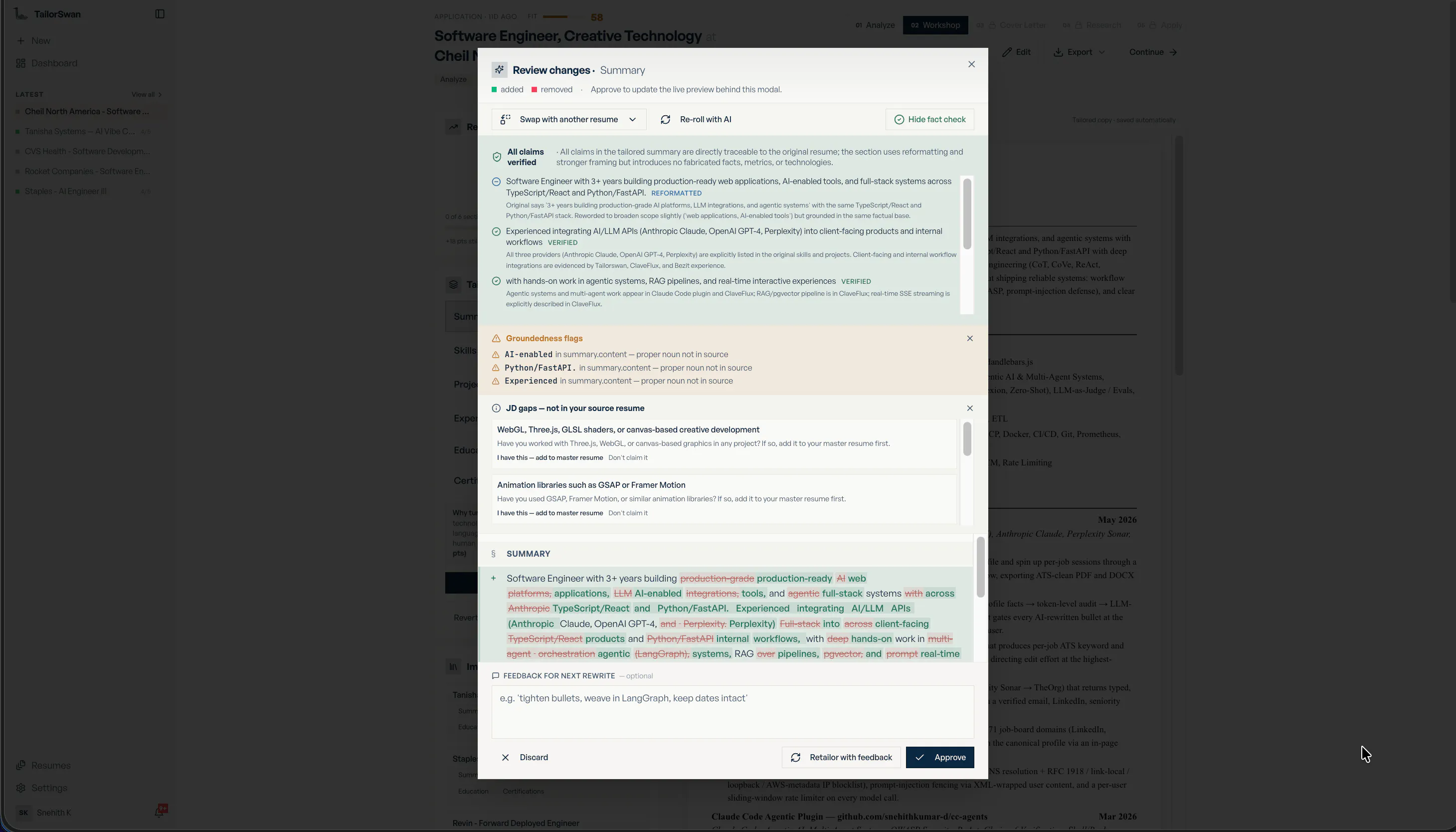Click Retailor with feedback
This screenshot has height=832, width=1456.
pyautogui.click(x=841, y=757)
